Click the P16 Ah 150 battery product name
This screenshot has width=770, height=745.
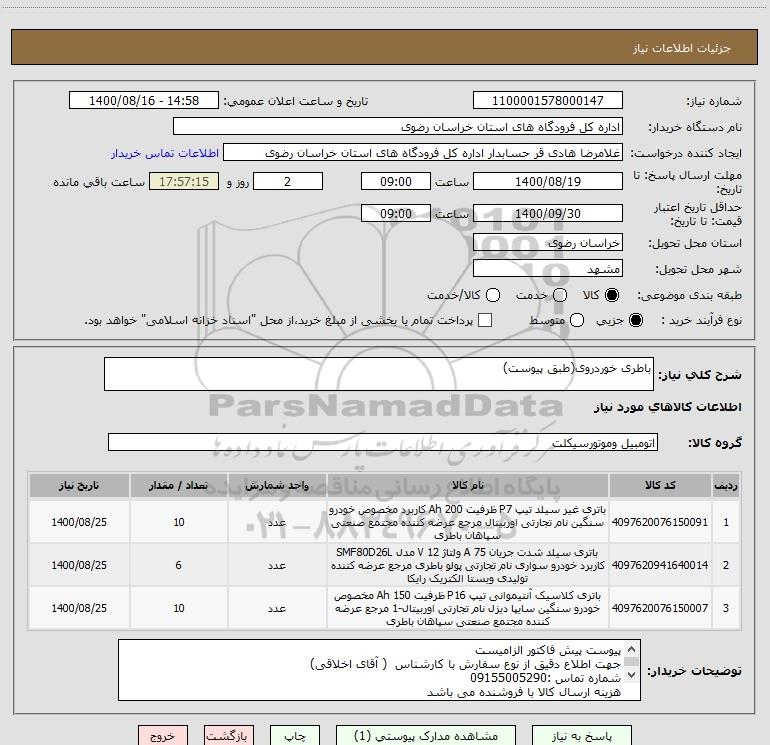(468, 608)
